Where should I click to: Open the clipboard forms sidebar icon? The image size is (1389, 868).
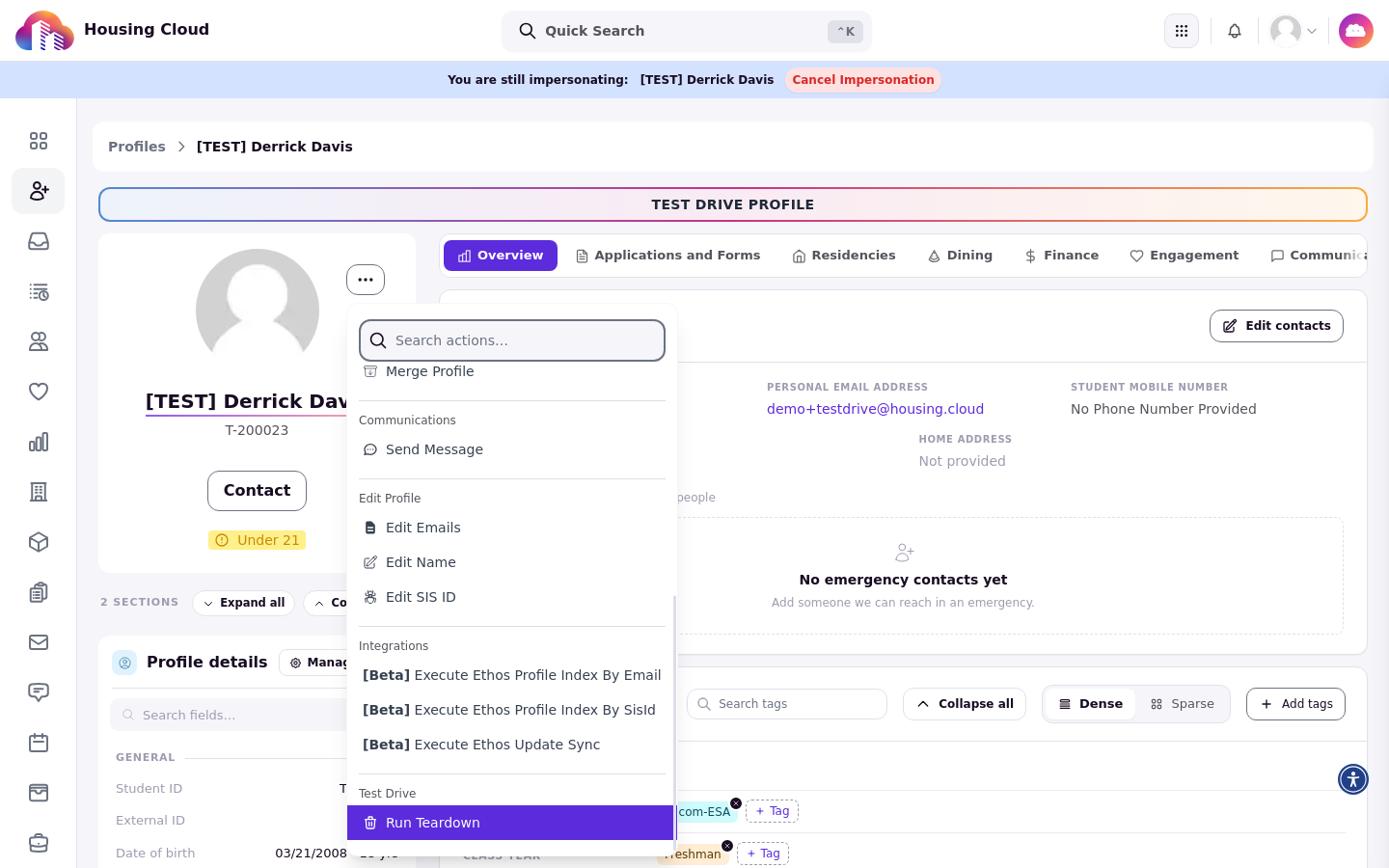tap(39, 592)
